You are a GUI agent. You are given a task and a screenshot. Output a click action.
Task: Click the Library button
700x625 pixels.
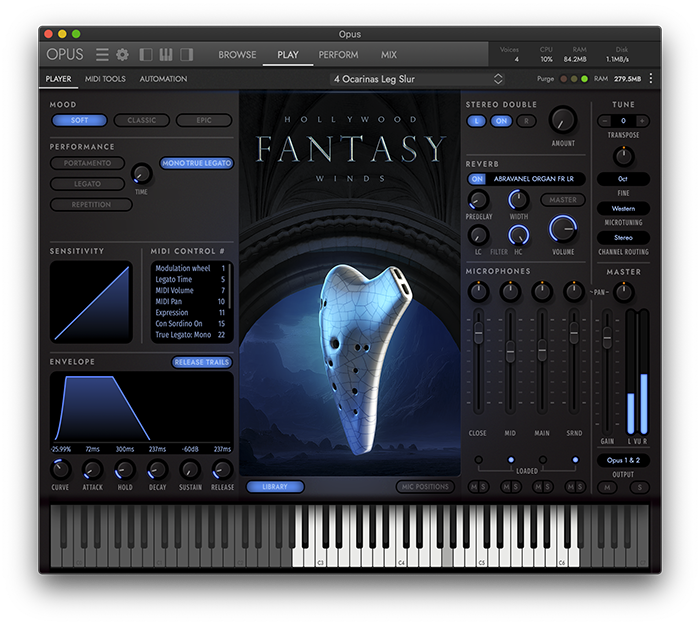[x=275, y=487]
